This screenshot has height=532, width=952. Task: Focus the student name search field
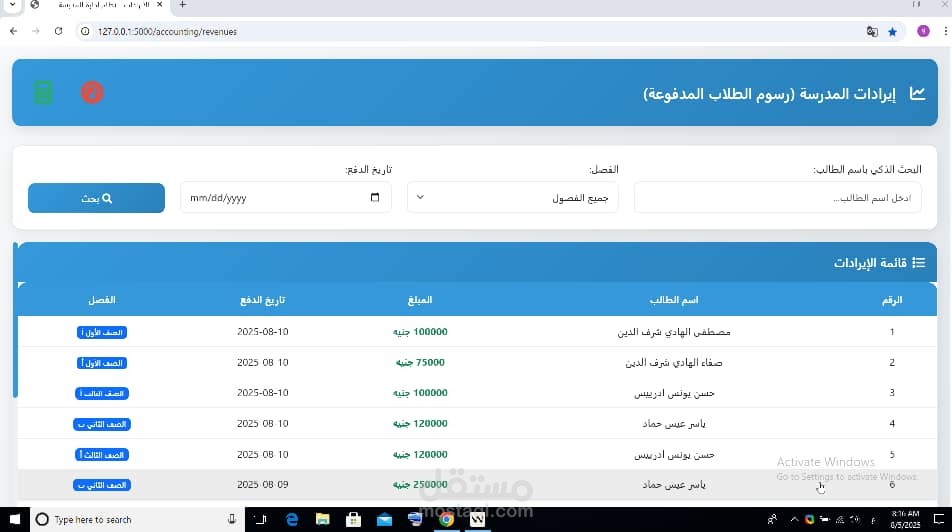click(777, 197)
